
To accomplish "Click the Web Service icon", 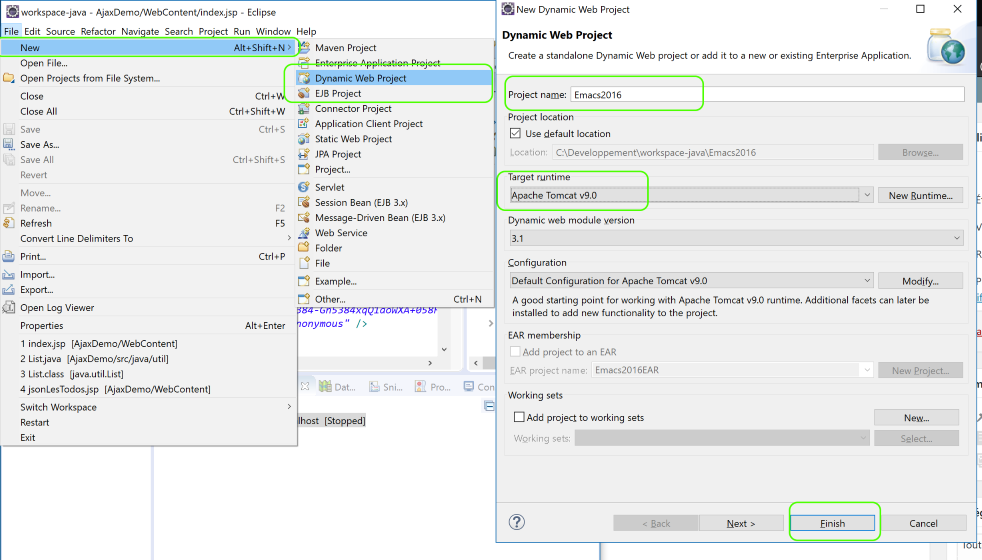I will (x=304, y=232).
